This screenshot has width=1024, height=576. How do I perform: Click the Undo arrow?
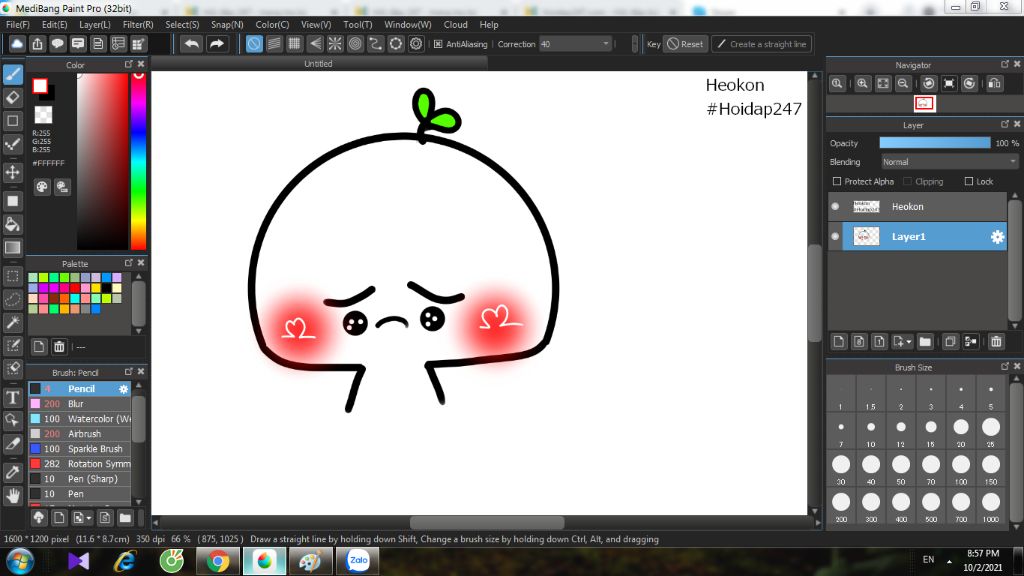point(191,44)
